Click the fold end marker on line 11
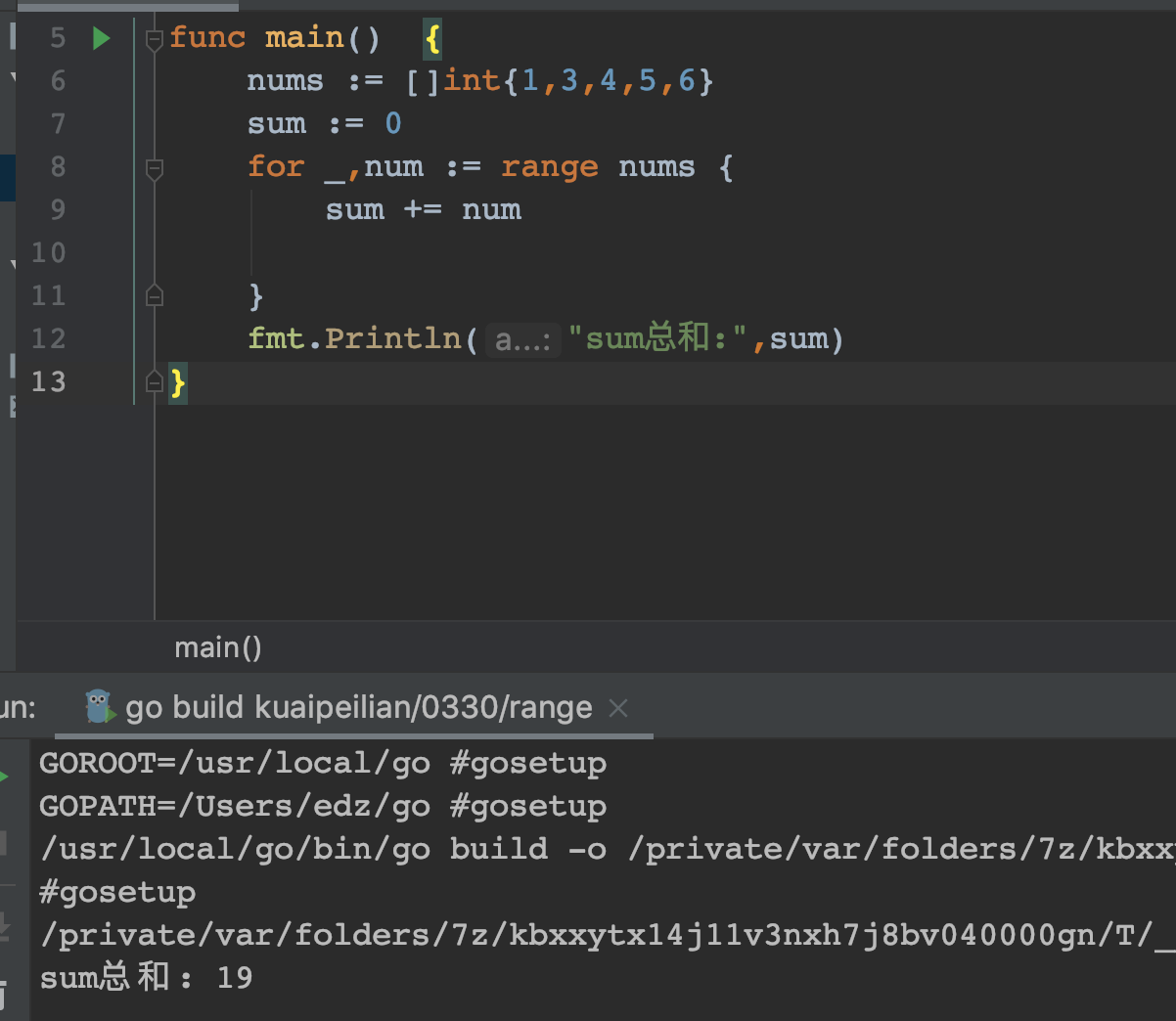Screen dimensions: 1176x1021 pos(154,294)
